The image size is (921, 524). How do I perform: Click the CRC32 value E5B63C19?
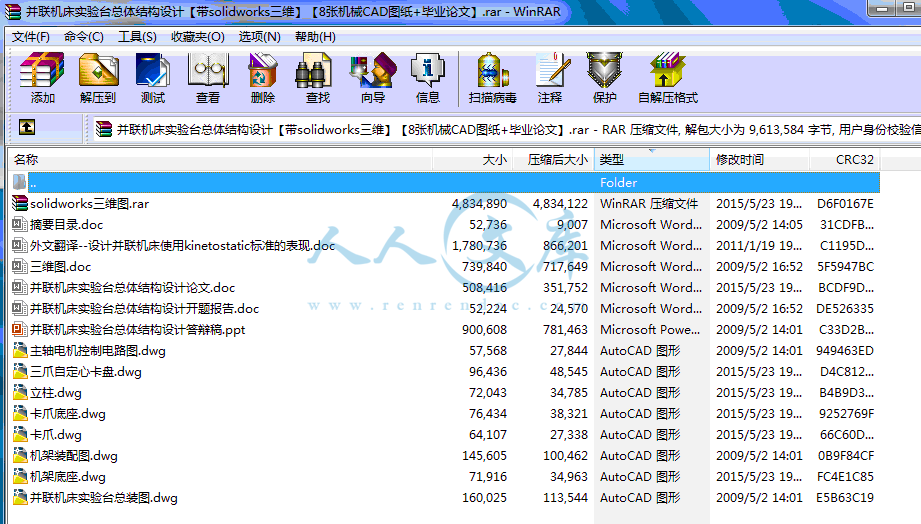(x=845, y=498)
